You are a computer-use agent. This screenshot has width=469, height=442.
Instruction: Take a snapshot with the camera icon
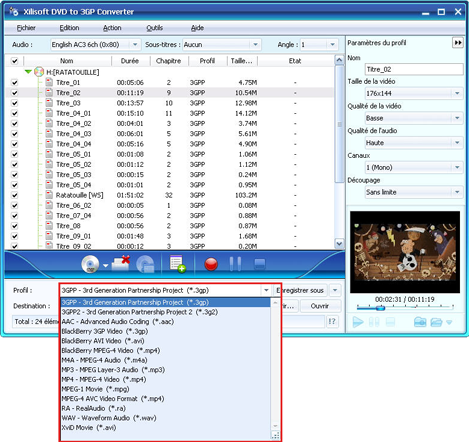420,322
